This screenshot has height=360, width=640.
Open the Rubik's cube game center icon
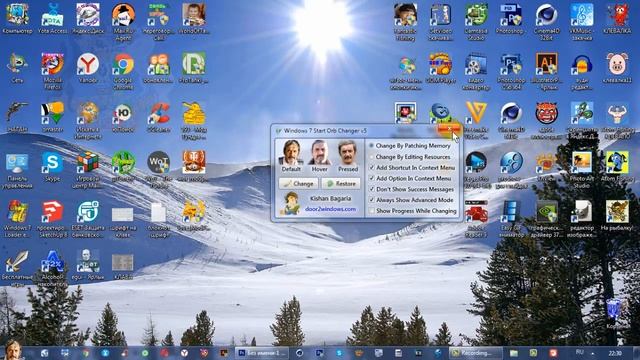88,170
